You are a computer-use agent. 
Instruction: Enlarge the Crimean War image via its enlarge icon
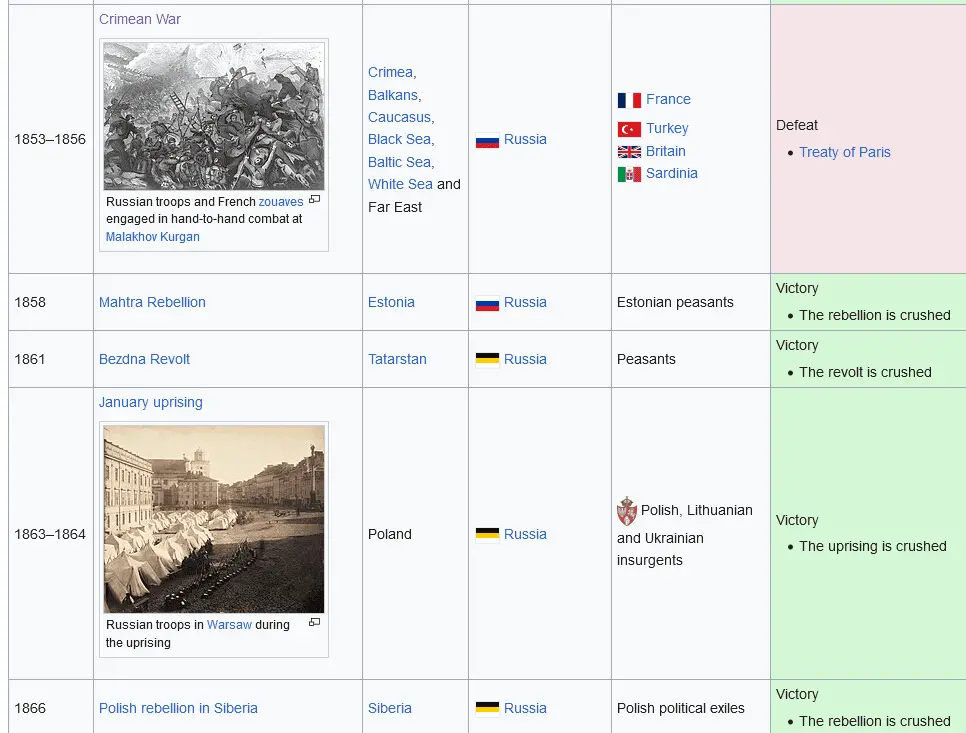(315, 200)
